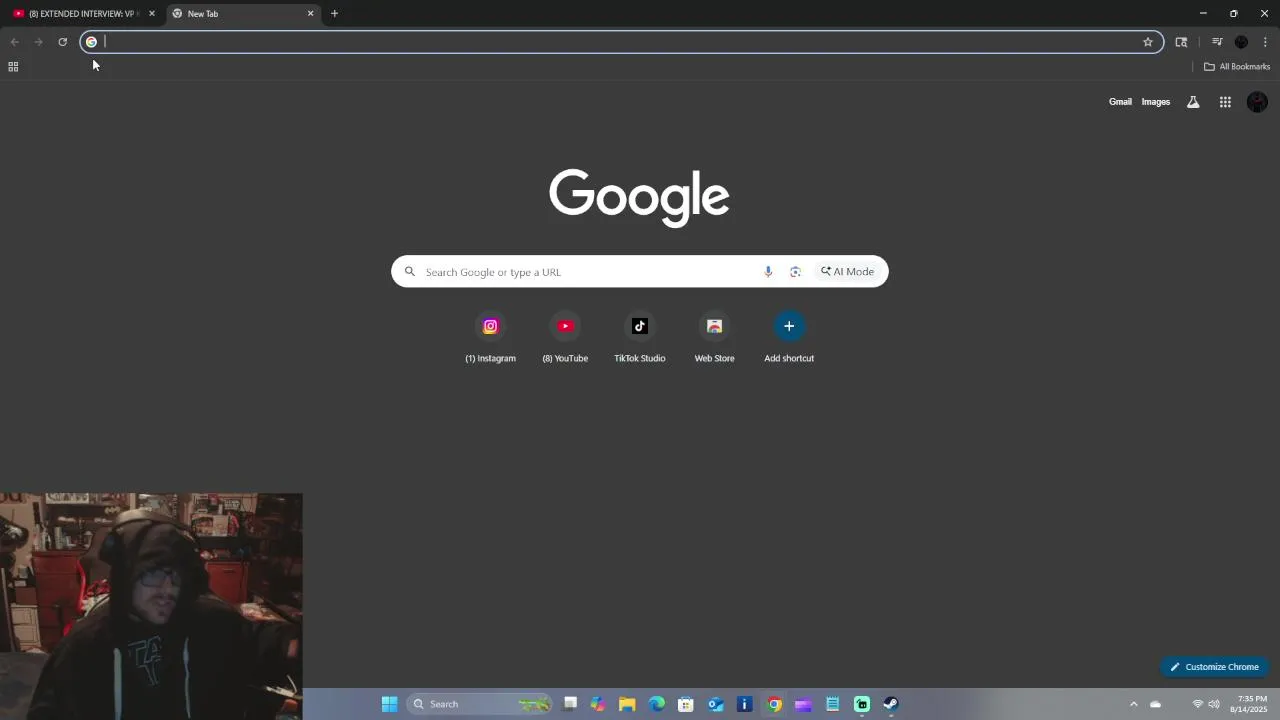Open All Bookmarks folder
1280x720 pixels.
pos(1237,67)
